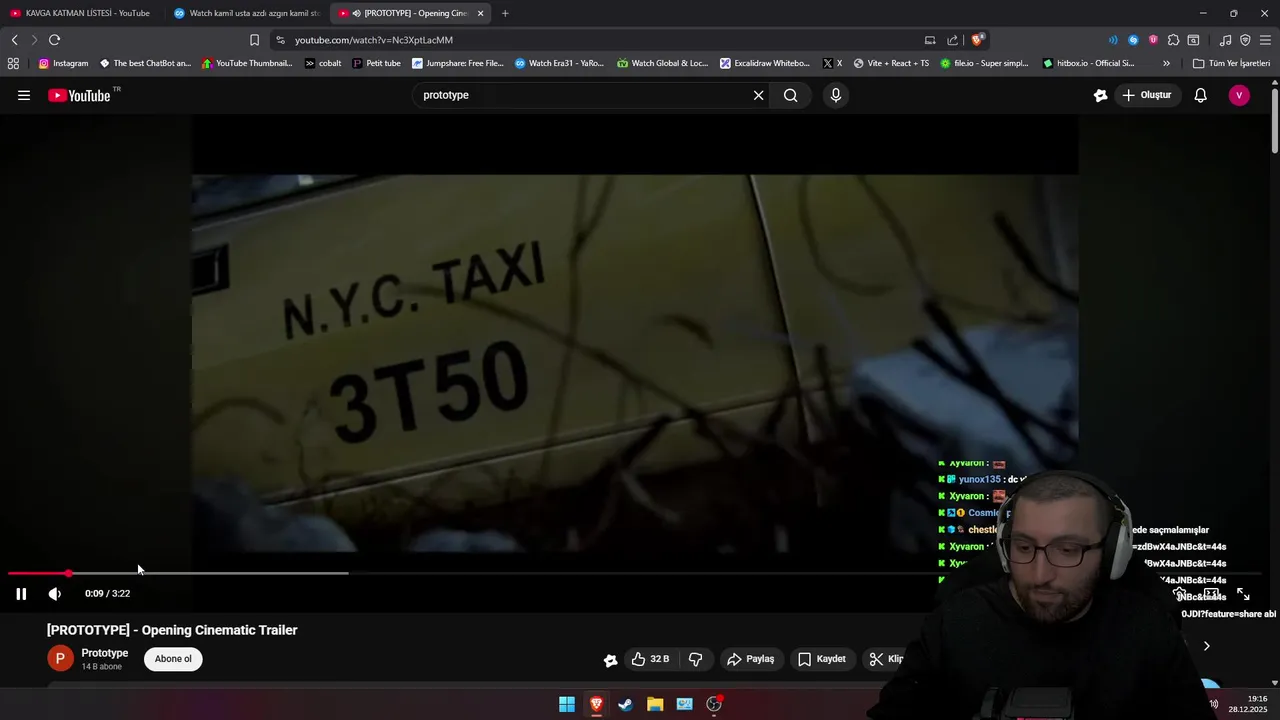Open the music note toolbar icon

tap(1225, 40)
